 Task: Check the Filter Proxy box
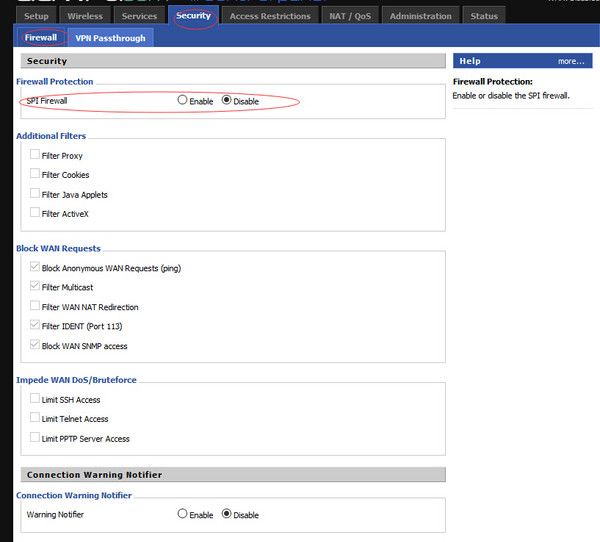[35, 154]
